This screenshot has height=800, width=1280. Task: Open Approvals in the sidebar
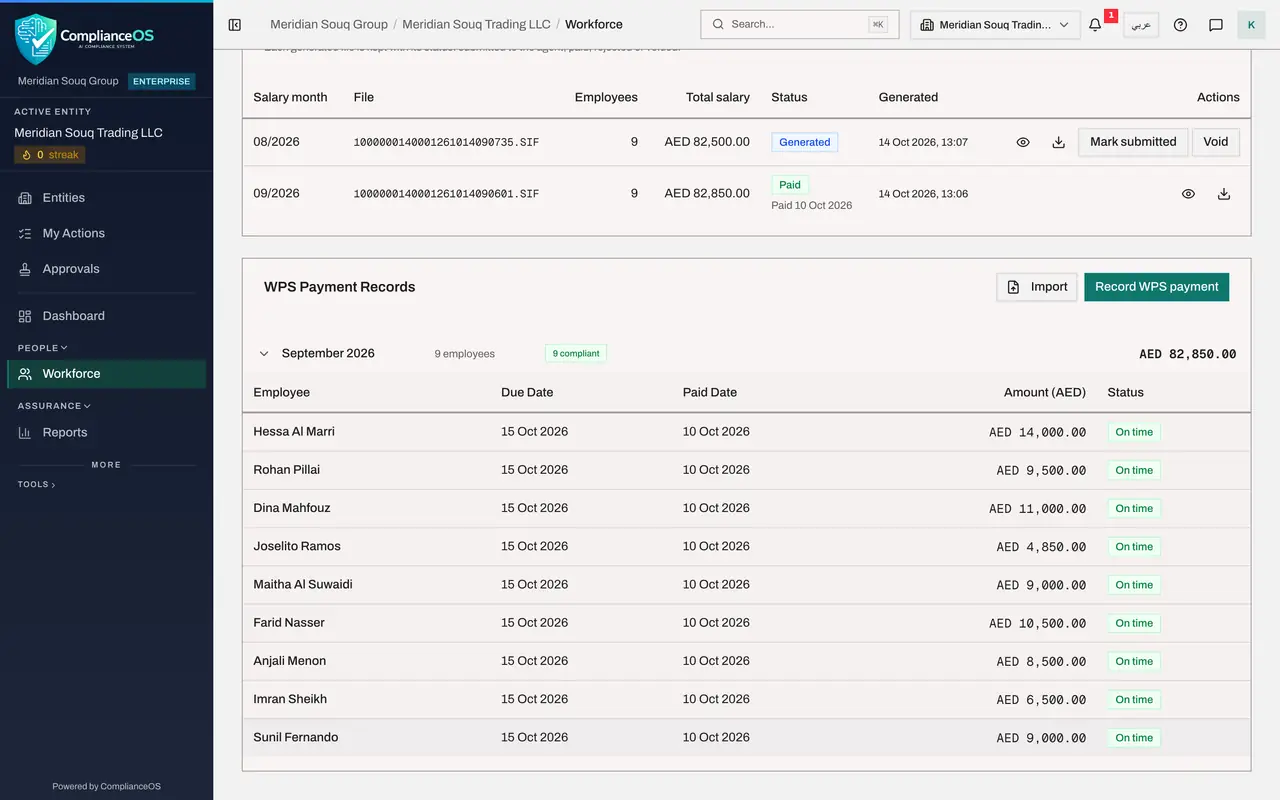pyautogui.click(x=107, y=269)
